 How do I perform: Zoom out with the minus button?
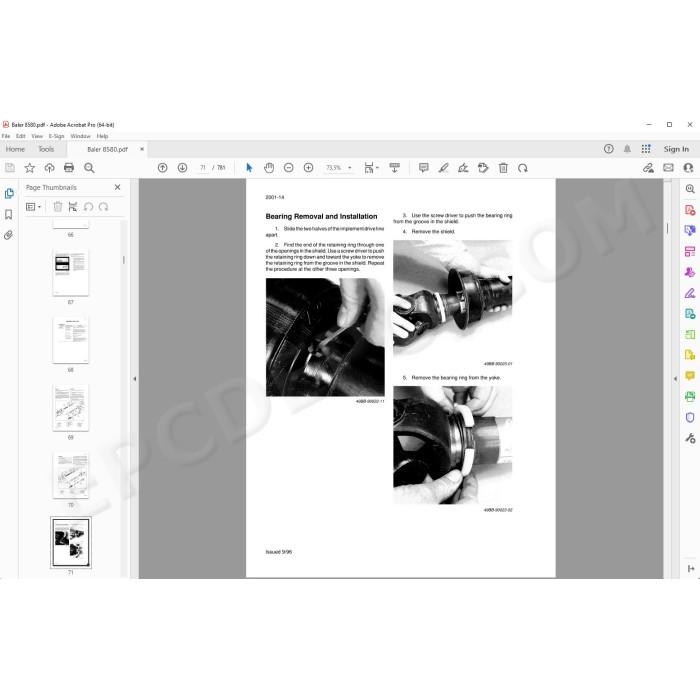coord(288,168)
